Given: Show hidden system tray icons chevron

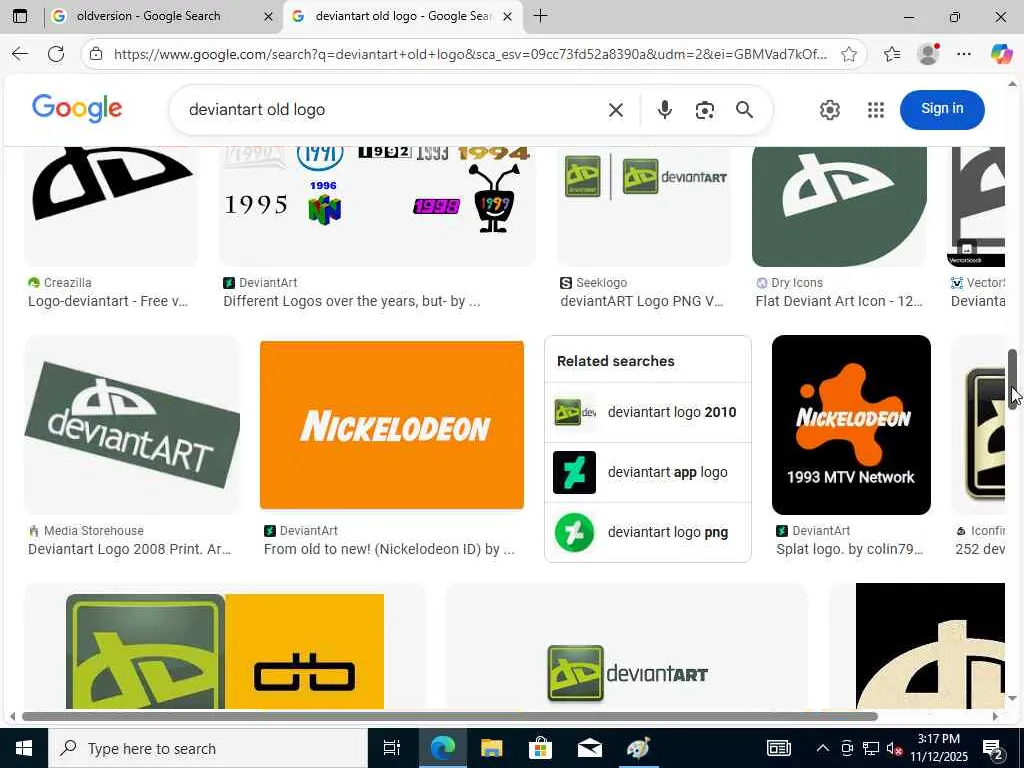Looking at the screenshot, I should (x=823, y=748).
